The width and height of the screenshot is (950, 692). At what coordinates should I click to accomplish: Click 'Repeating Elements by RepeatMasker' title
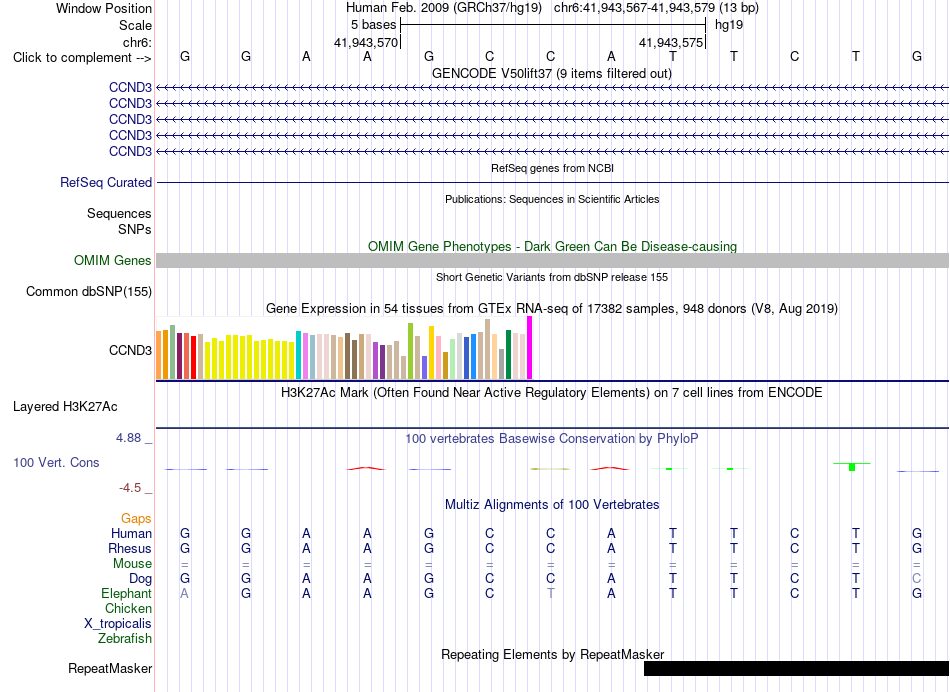point(552,654)
